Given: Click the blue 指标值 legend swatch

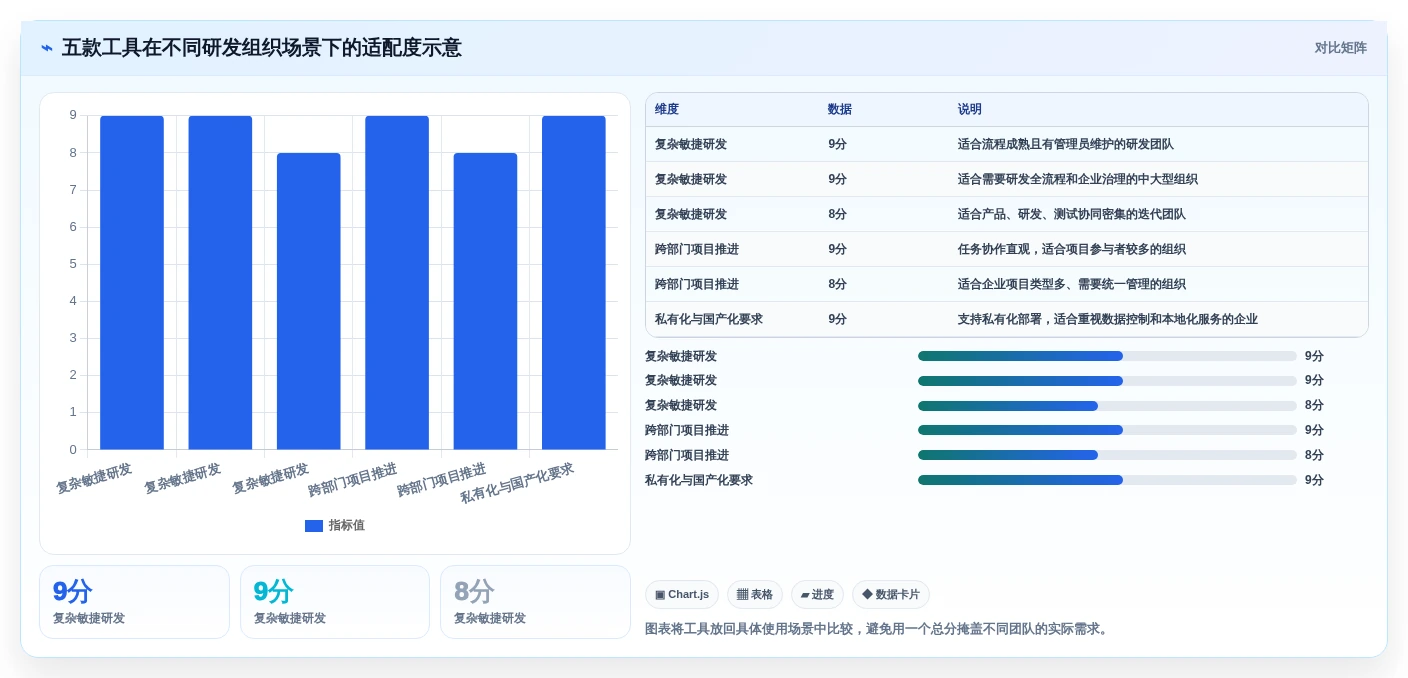Looking at the screenshot, I should 314,526.
